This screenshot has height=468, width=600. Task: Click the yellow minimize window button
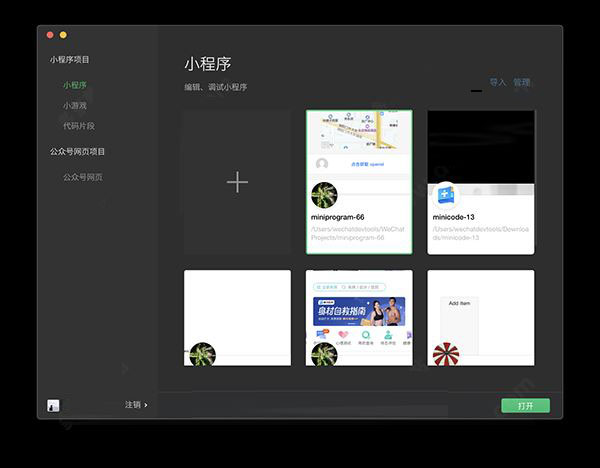coord(64,35)
